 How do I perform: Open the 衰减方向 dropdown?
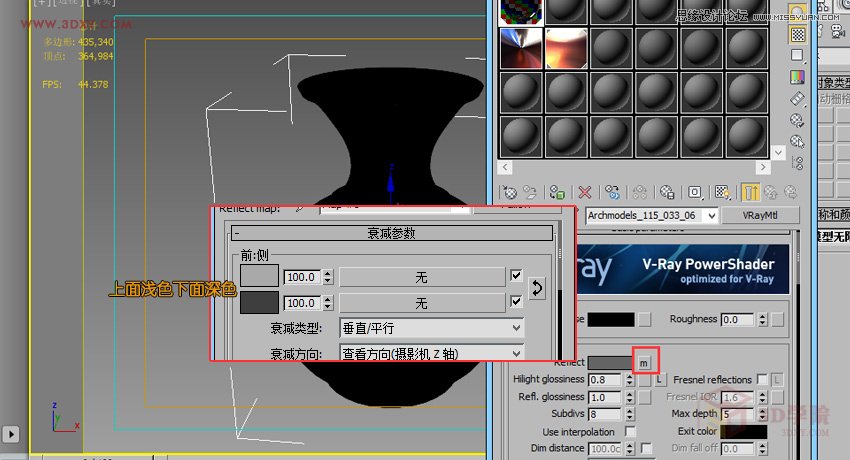[432, 354]
